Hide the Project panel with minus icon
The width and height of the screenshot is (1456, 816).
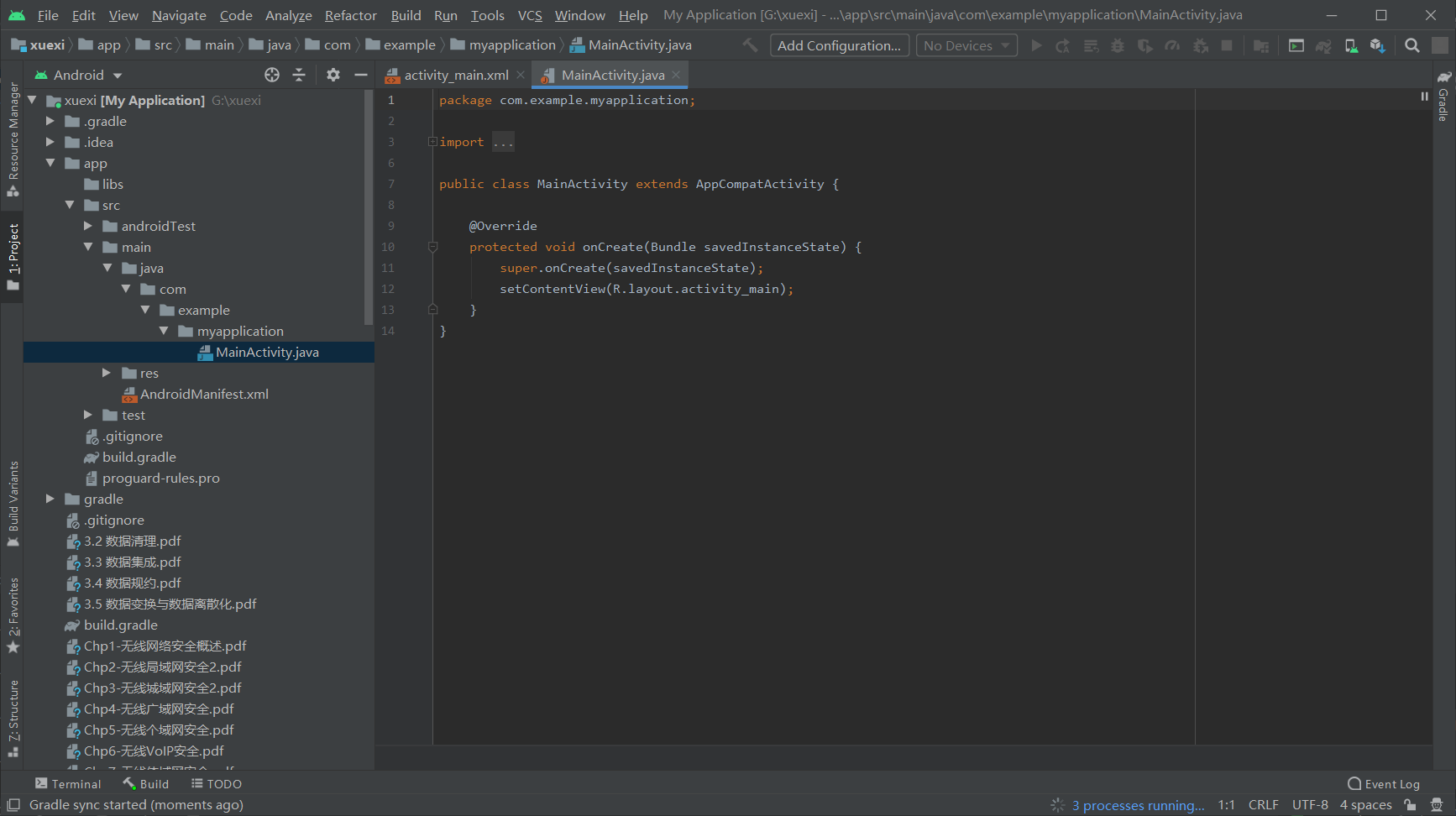[361, 75]
